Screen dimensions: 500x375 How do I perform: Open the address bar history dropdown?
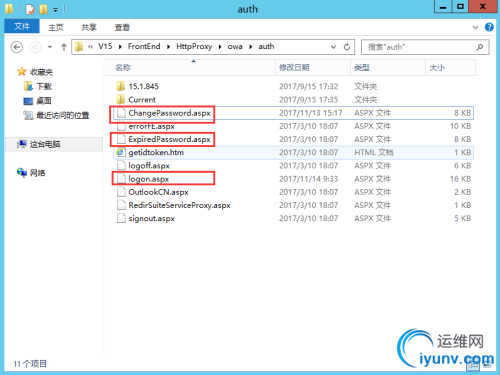point(333,47)
